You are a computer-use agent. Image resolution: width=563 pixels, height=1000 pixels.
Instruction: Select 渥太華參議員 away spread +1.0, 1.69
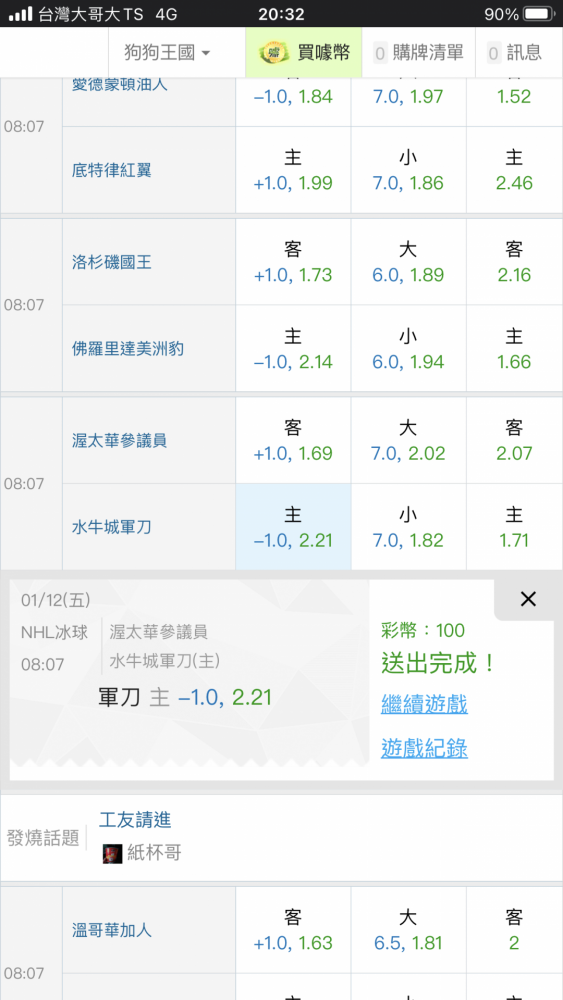[x=293, y=440]
